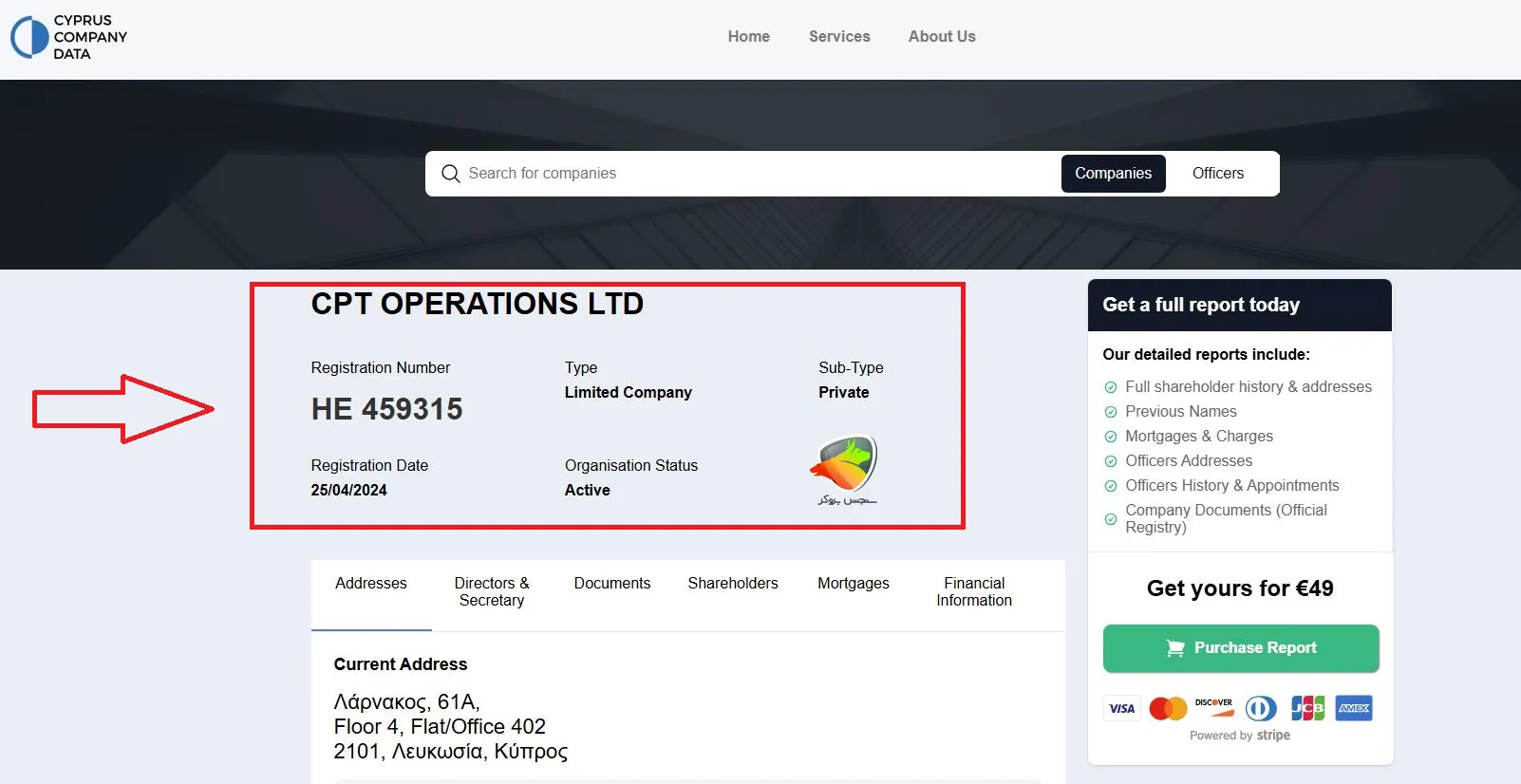This screenshot has width=1521, height=784.
Task: Click the JCB card icon
Action: tap(1307, 708)
